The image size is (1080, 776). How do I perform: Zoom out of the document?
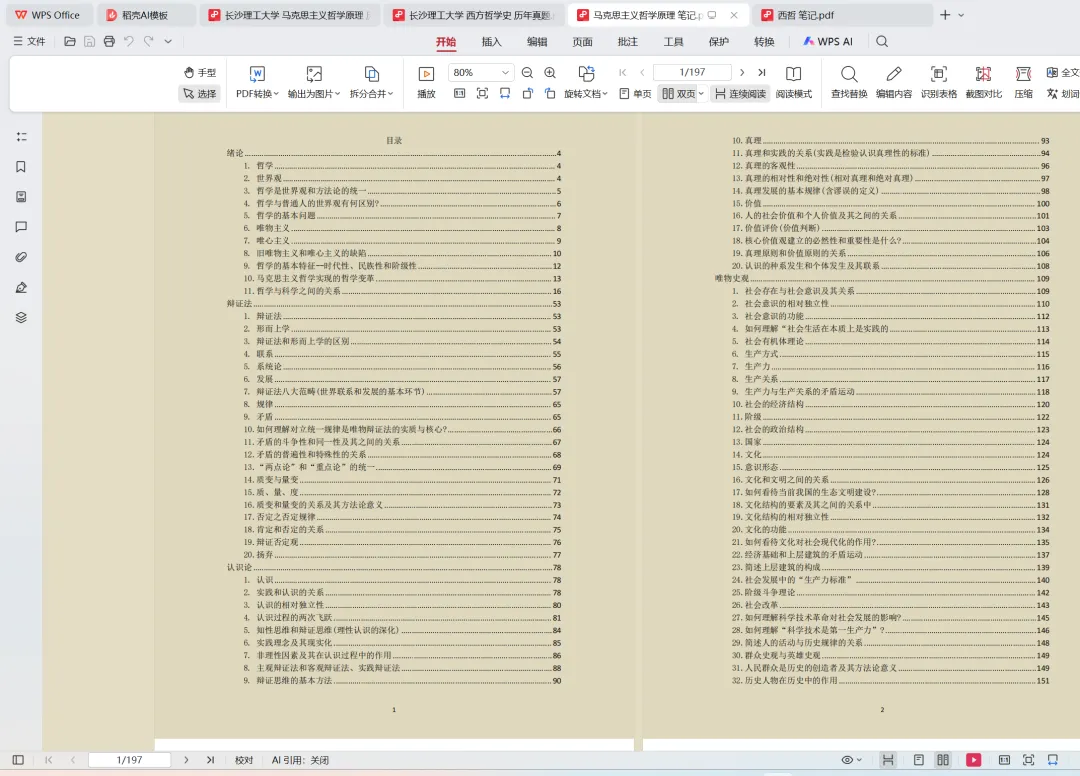pyautogui.click(x=527, y=72)
